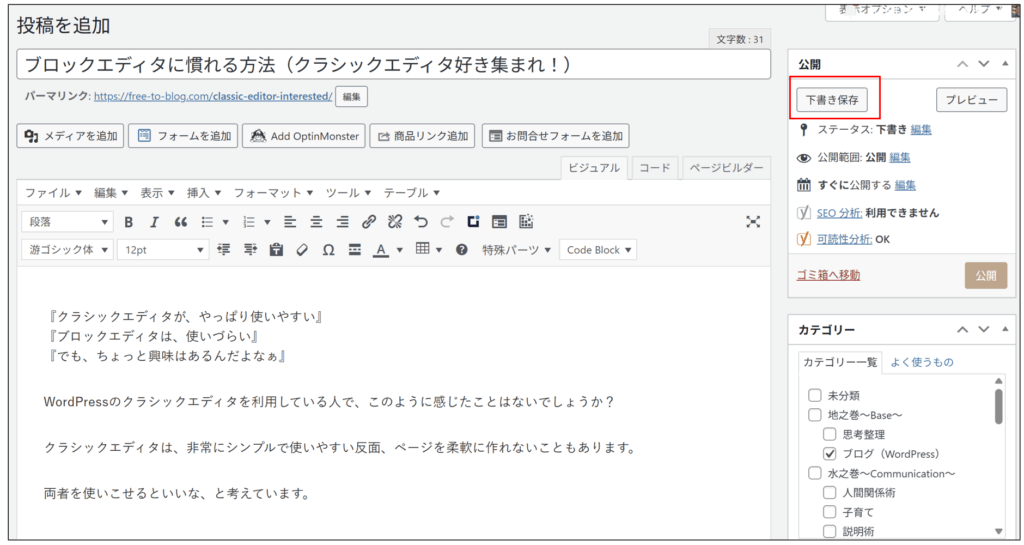The height and width of the screenshot is (545, 1024).
Task: Click the post title input field
Action: (x=394, y=64)
